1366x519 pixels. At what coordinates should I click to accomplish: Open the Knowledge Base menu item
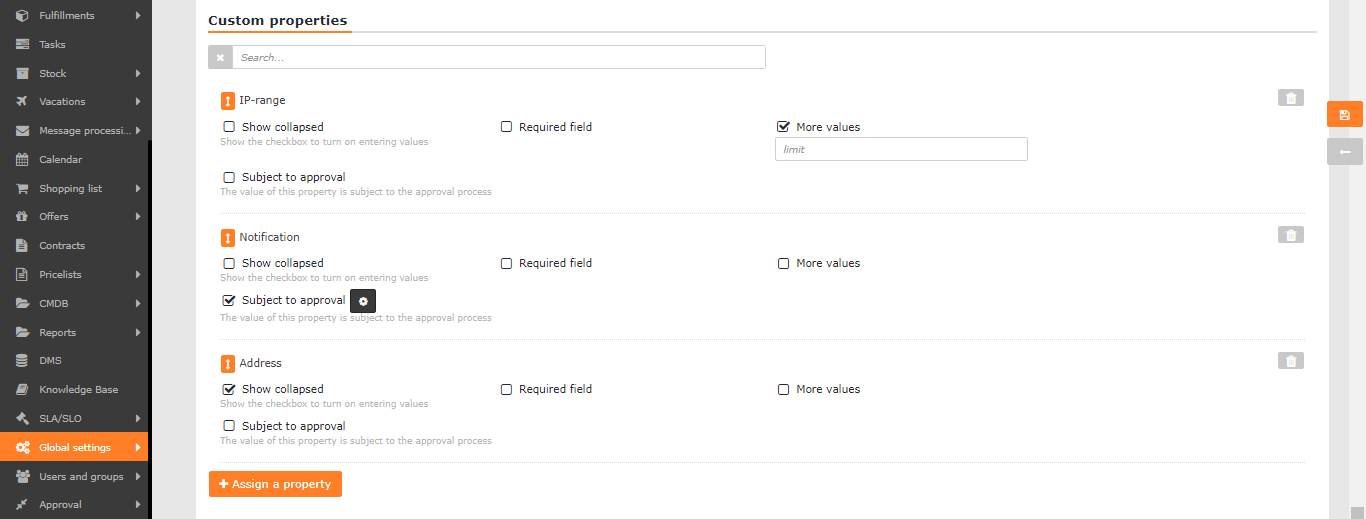pos(74,389)
